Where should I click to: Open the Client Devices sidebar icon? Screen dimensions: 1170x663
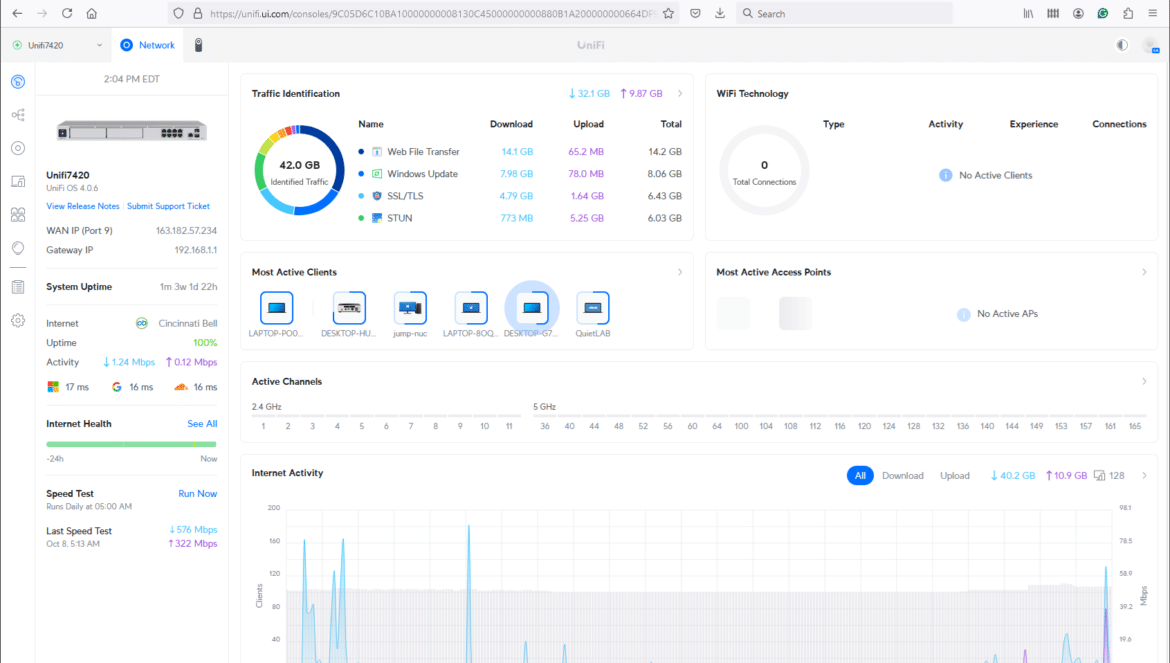click(18, 181)
